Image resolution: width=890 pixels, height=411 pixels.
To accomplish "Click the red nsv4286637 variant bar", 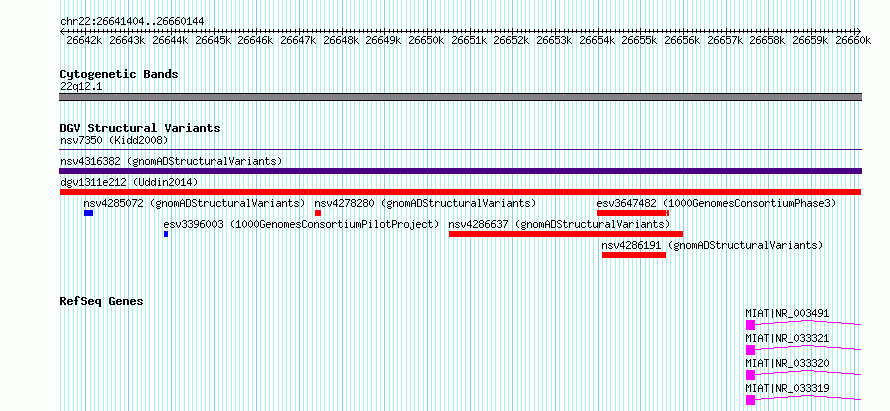I will 566,234.
